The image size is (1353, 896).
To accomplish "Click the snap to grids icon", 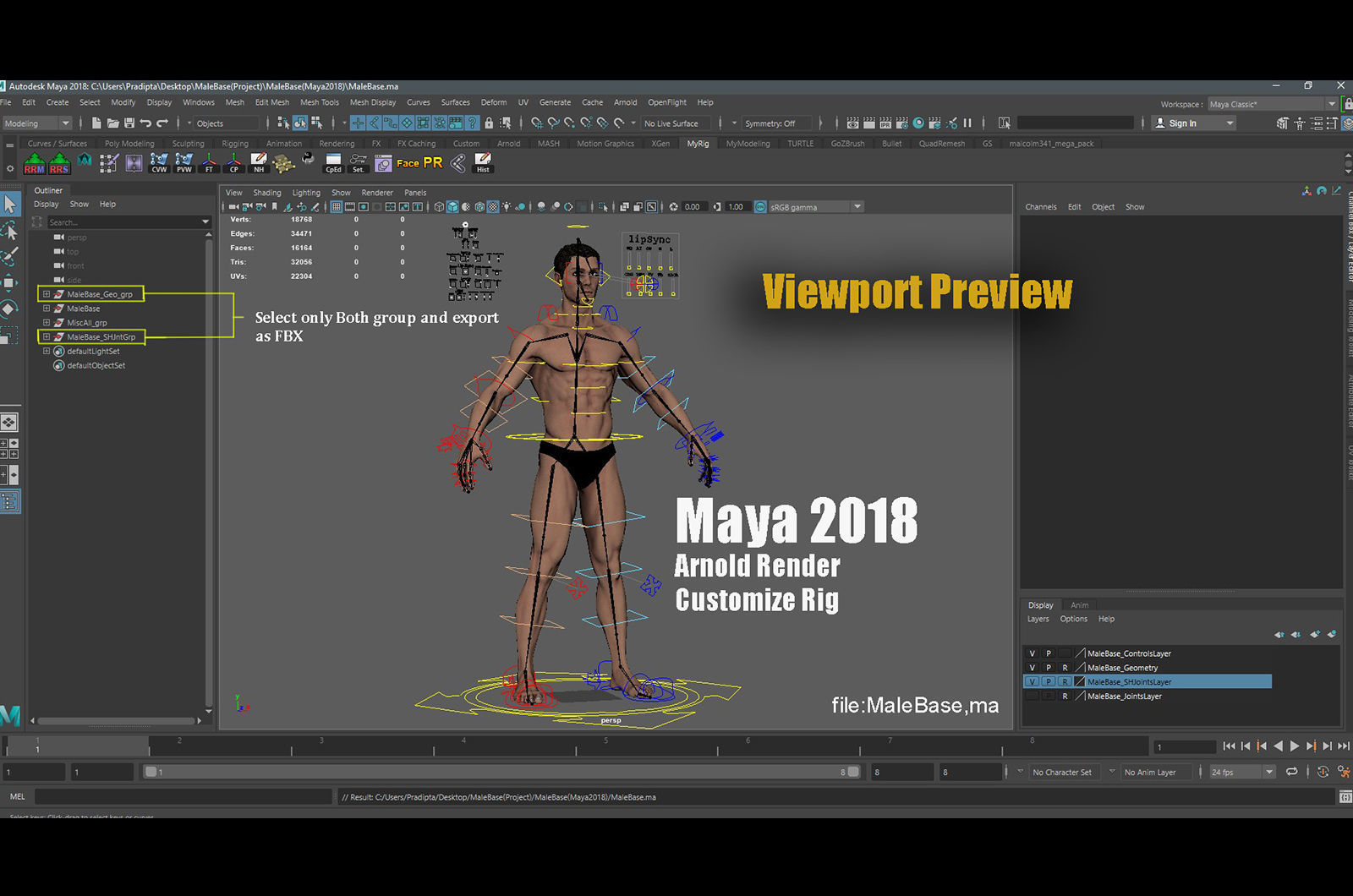I will 536,123.
